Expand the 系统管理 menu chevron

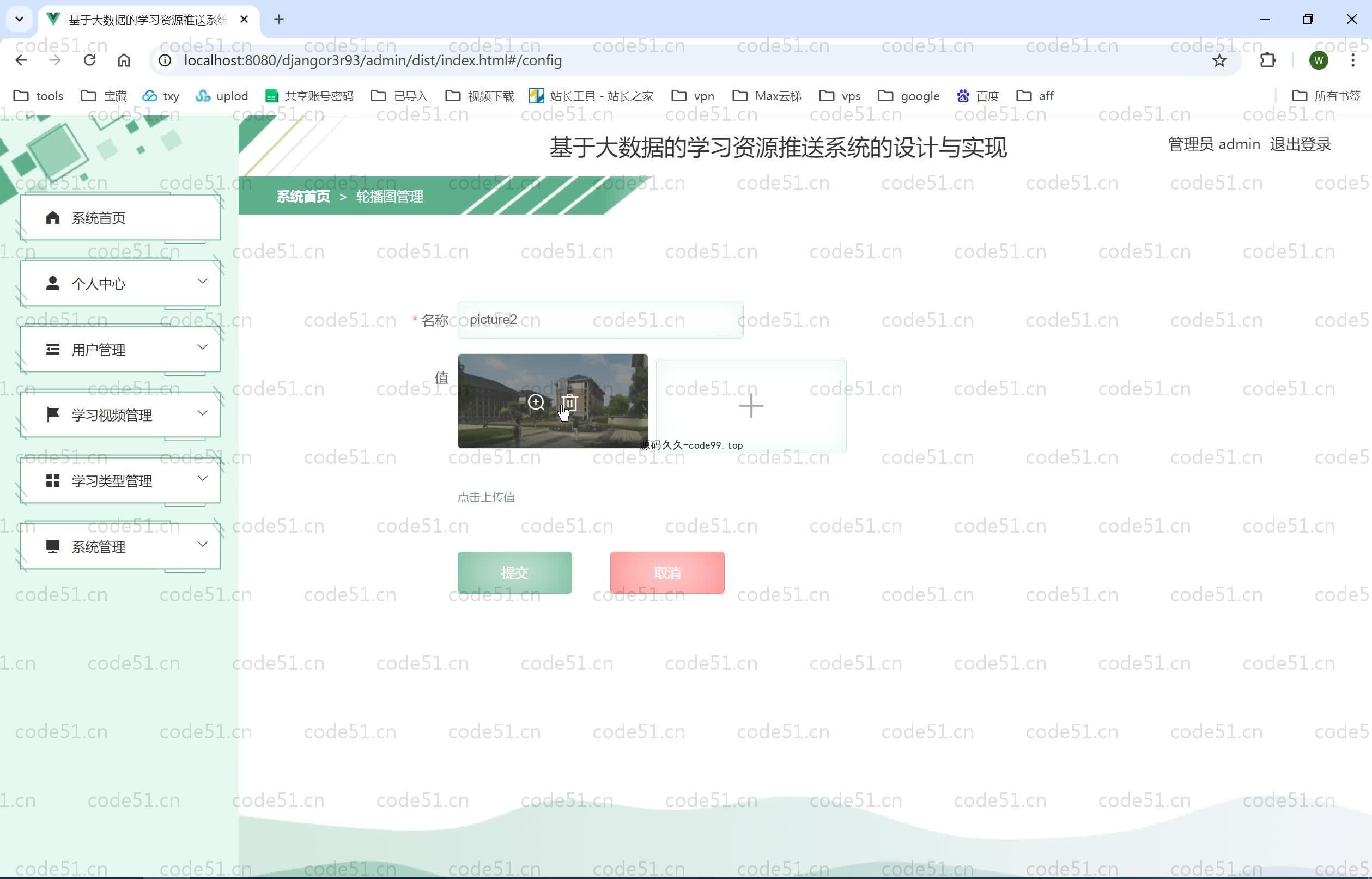(x=202, y=544)
